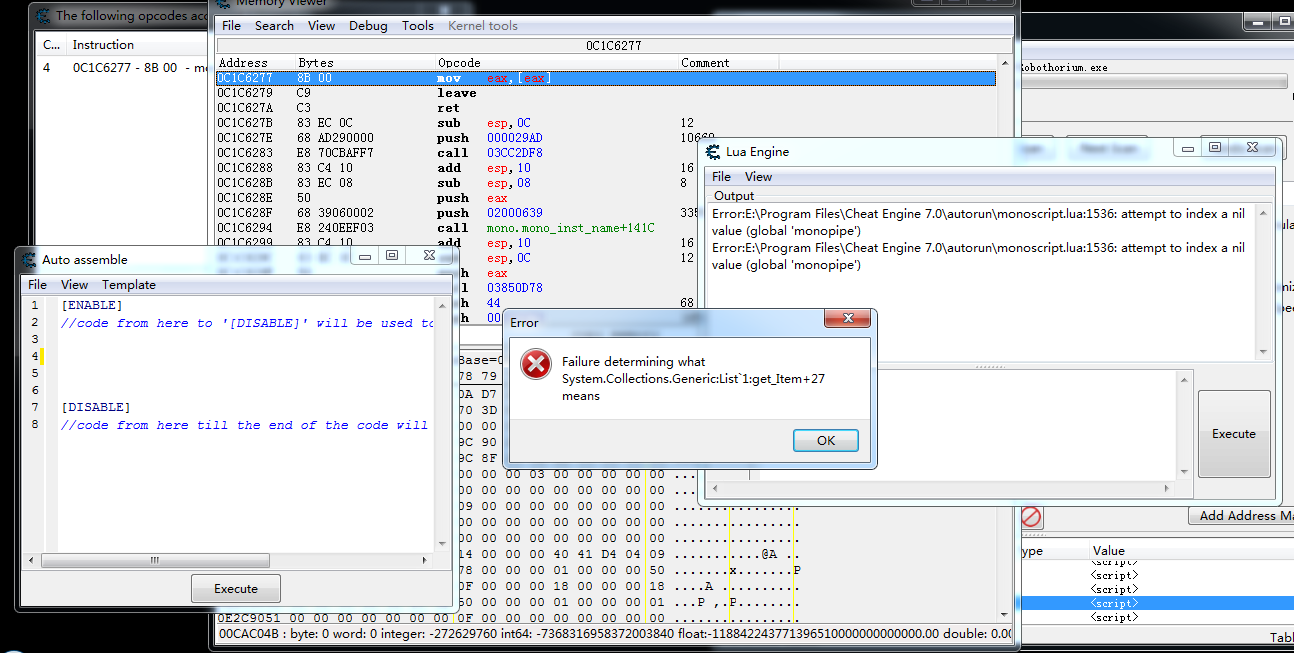Select the highlighted <script> row in address list
Image resolution: width=1294 pixels, height=653 pixels.
coord(1113,604)
